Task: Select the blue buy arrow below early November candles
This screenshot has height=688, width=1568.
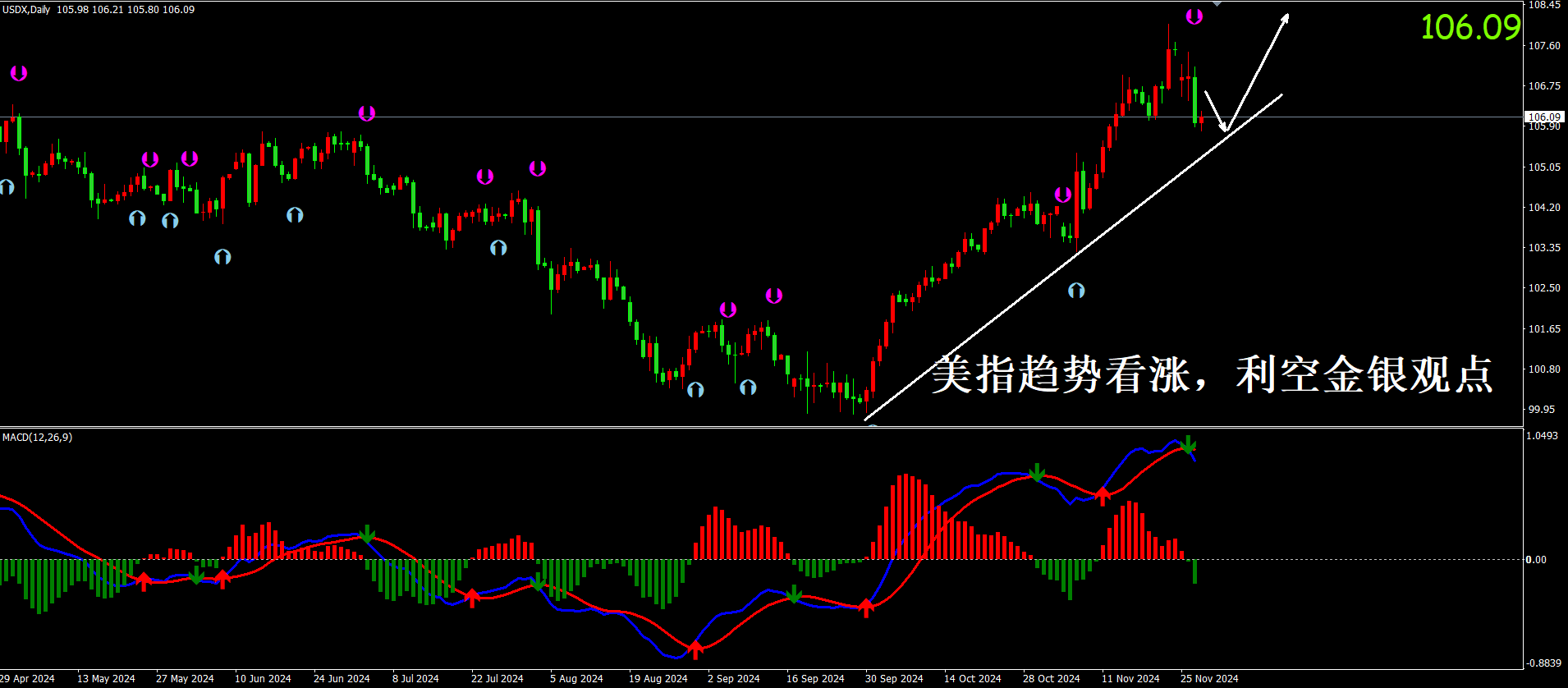Action: pos(1076,291)
